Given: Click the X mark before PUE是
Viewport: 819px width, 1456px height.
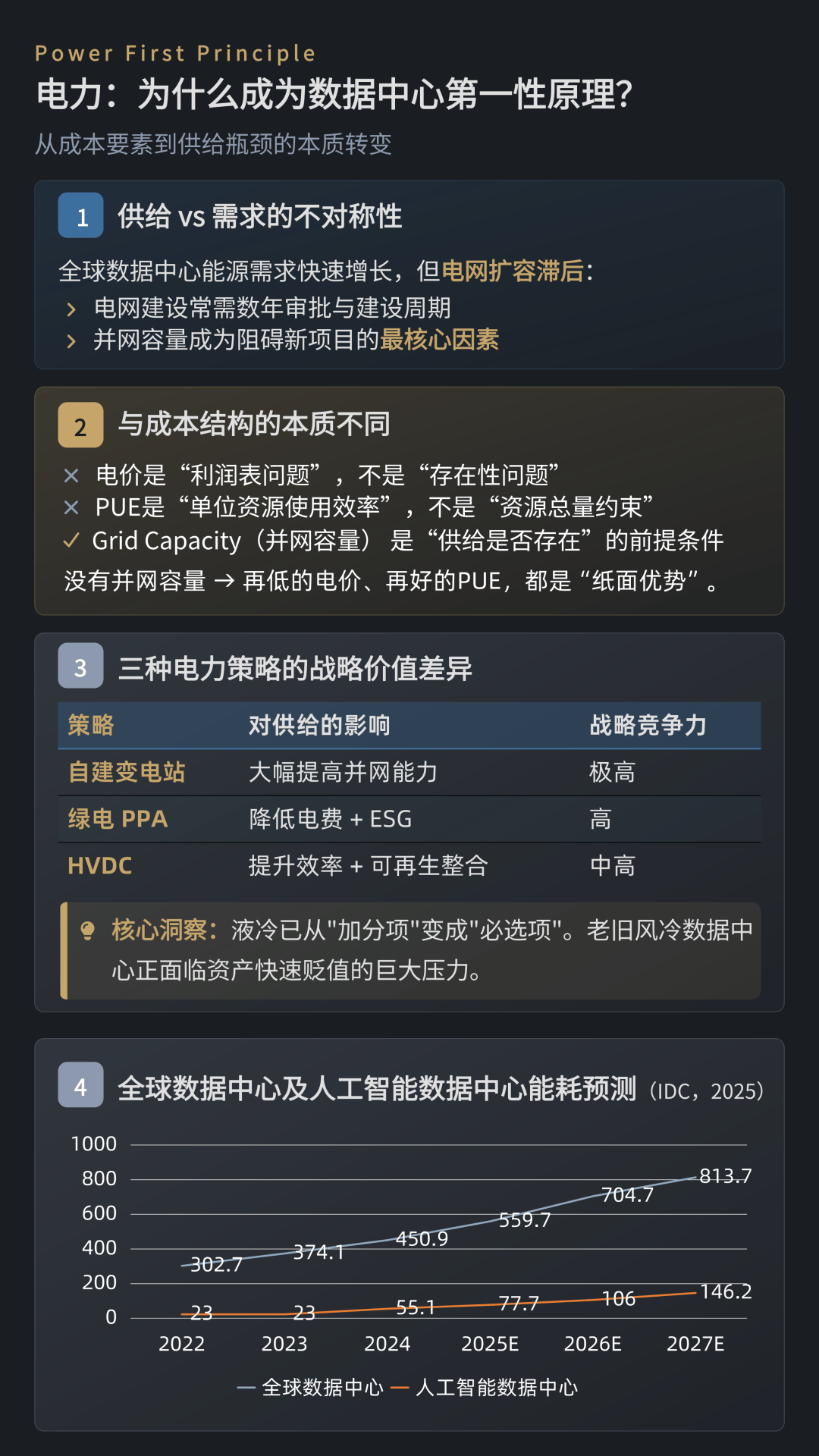Looking at the screenshot, I should click(71, 507).
